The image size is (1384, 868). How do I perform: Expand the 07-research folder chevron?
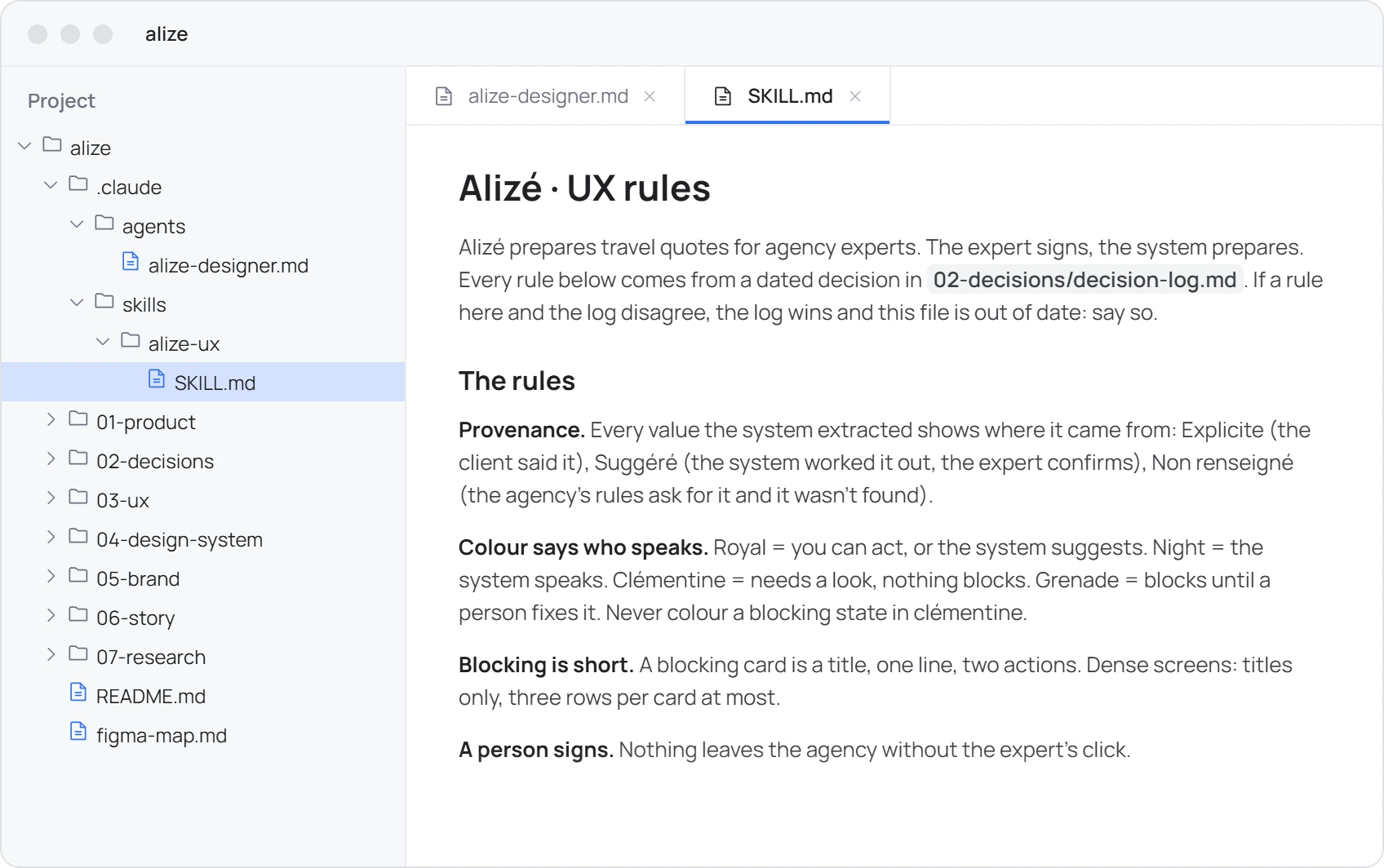pyautogui.click(x=51, y=654)
